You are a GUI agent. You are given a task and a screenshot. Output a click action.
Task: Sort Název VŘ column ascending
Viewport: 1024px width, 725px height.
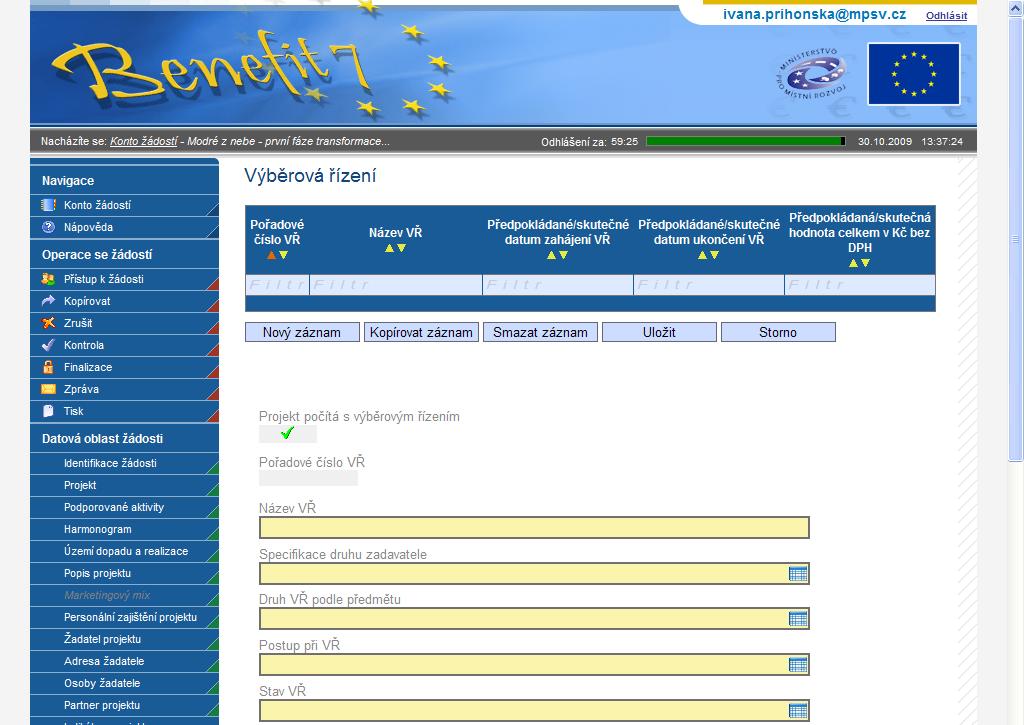click(389, 248)
